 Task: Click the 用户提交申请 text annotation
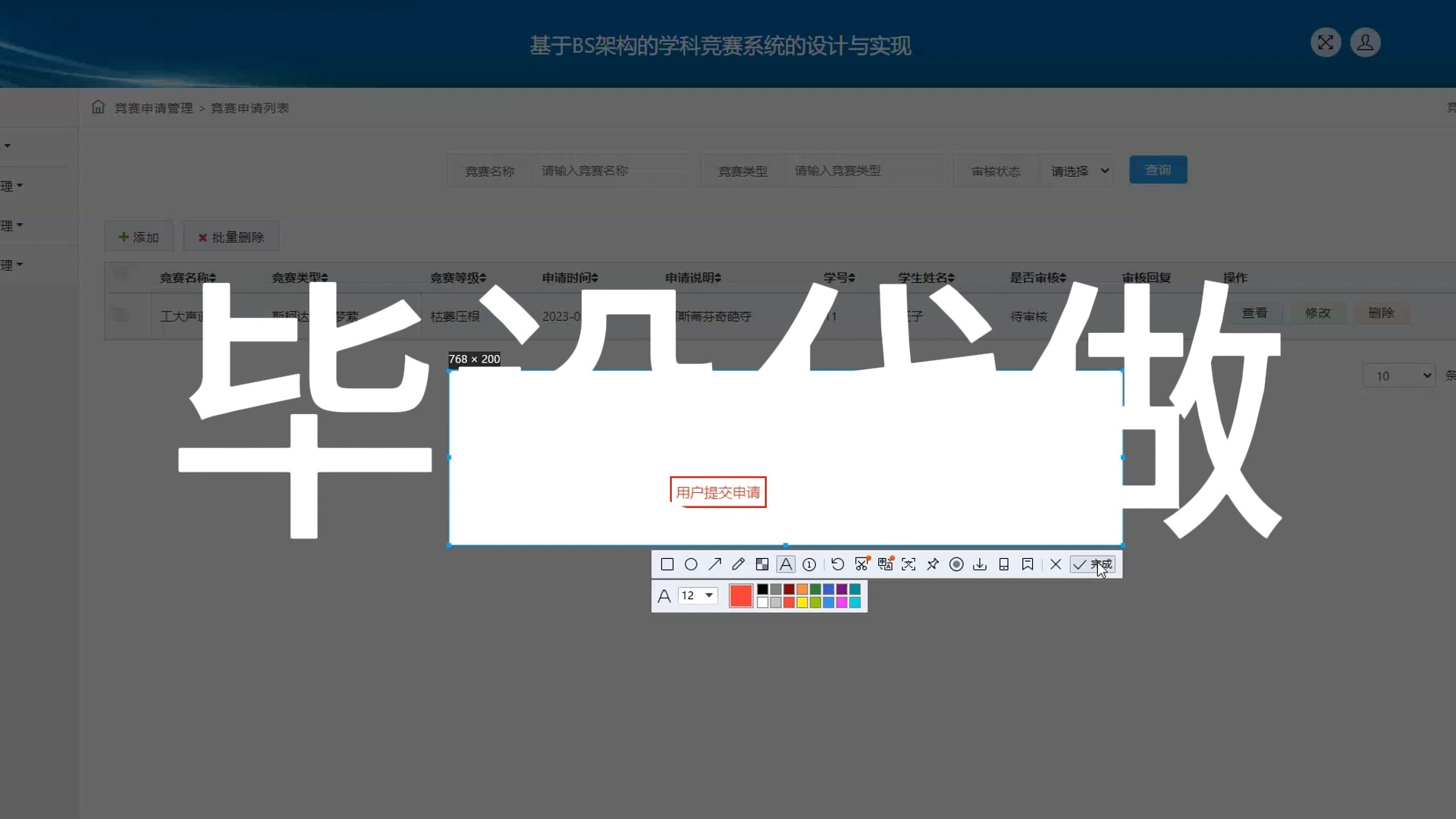pos(718,492)
